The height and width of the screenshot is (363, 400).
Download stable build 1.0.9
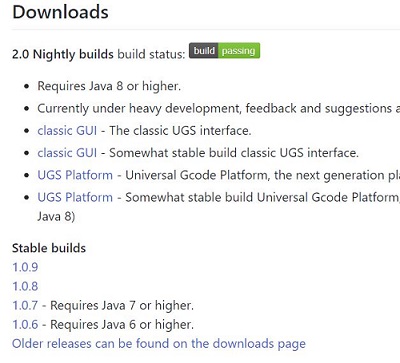click(x=25, y=267)
